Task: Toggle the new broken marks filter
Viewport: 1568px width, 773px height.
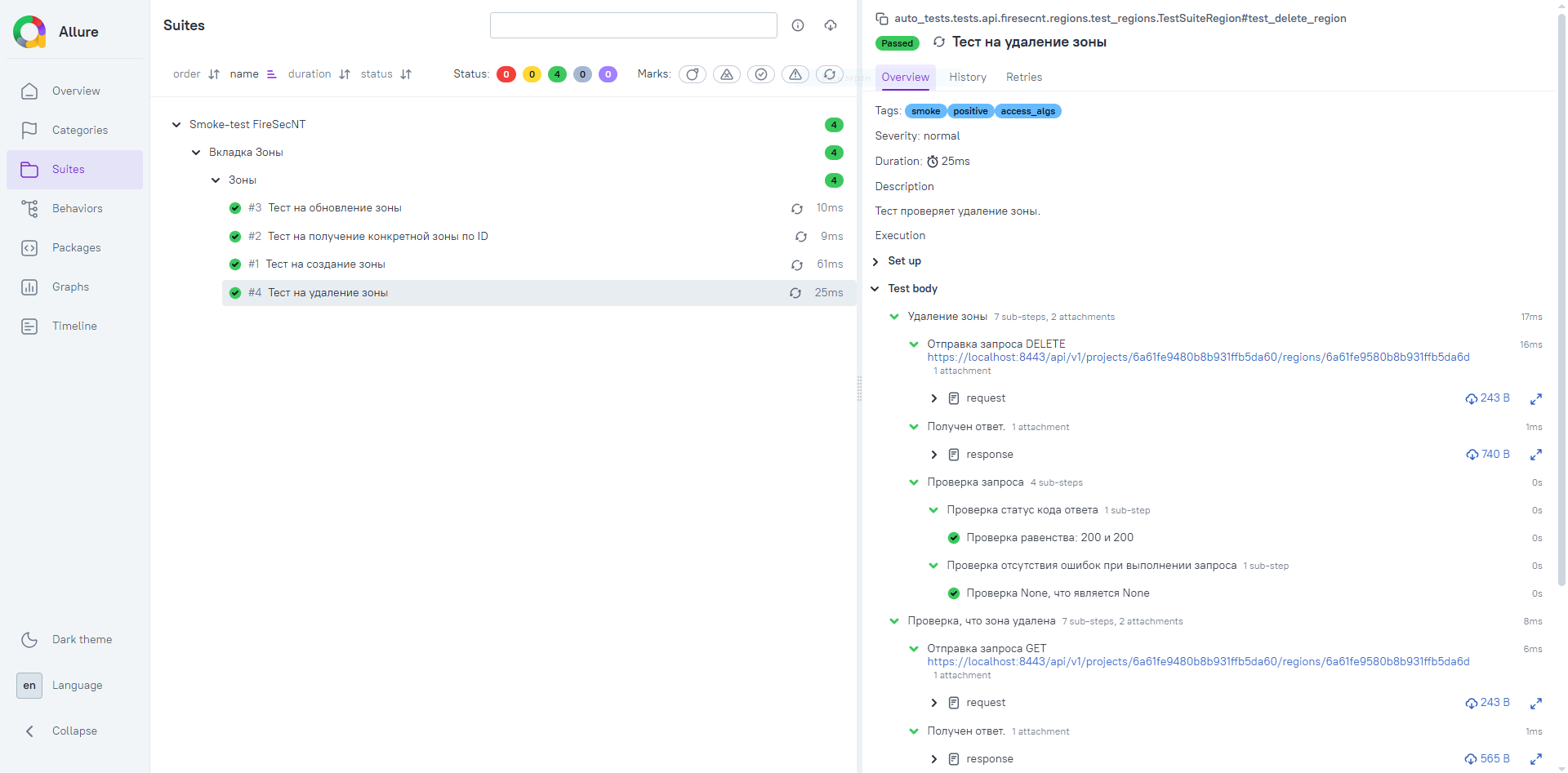Action: click(x=795, y=74)
